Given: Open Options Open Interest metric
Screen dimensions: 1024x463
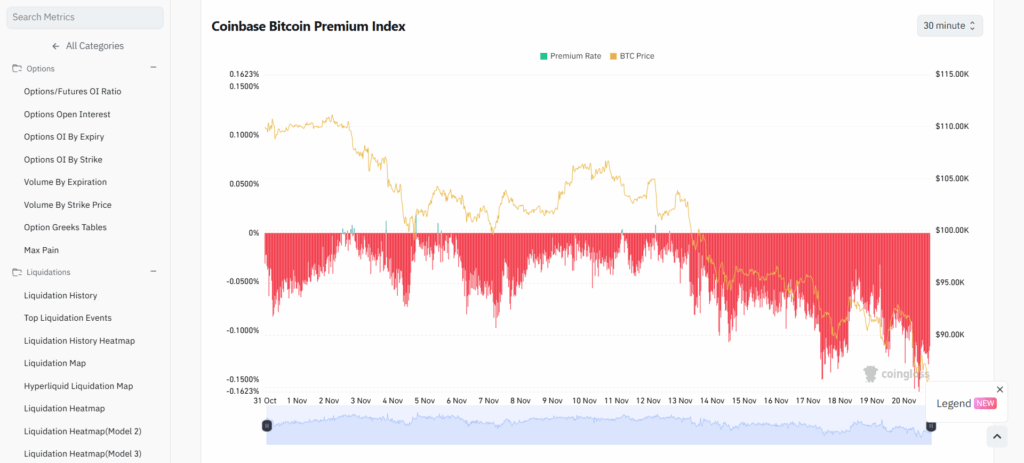Looking at the screenshot, I should (67, 114).
